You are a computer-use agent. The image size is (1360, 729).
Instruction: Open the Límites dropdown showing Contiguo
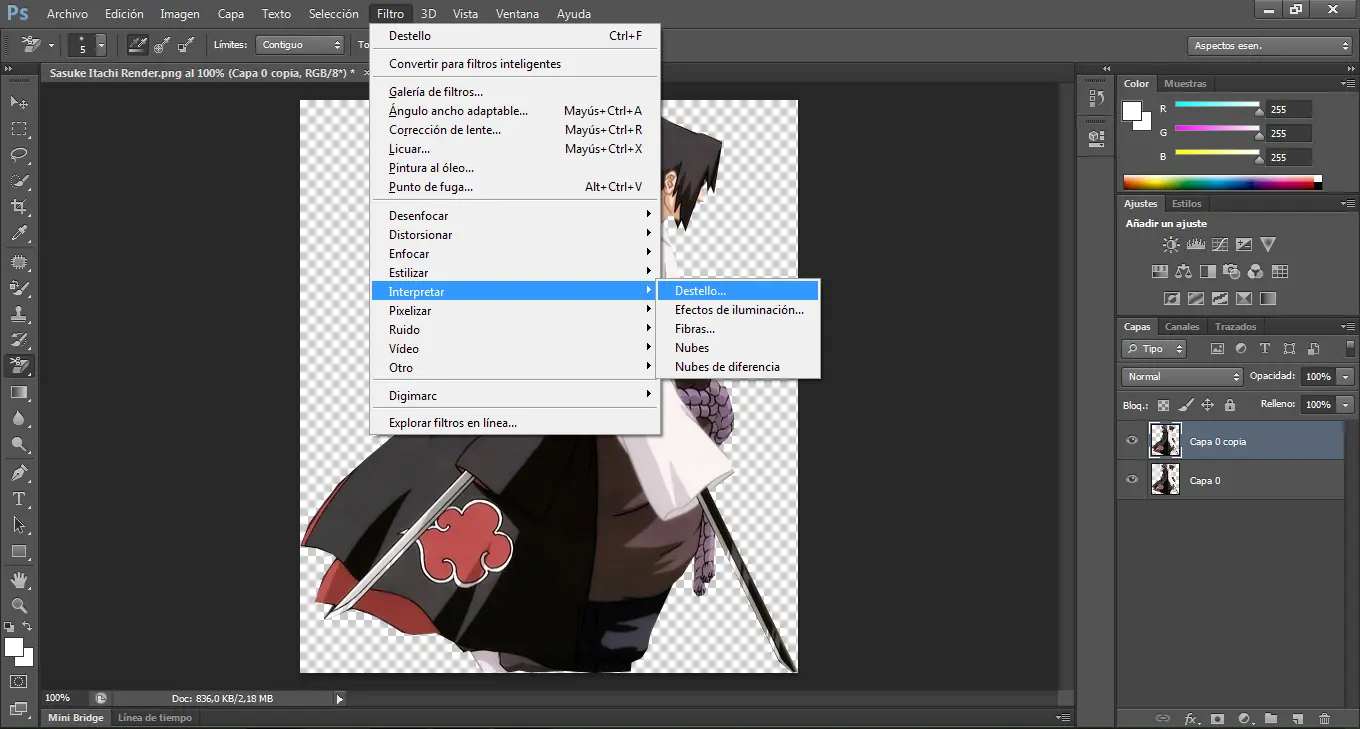coord(299,45)
